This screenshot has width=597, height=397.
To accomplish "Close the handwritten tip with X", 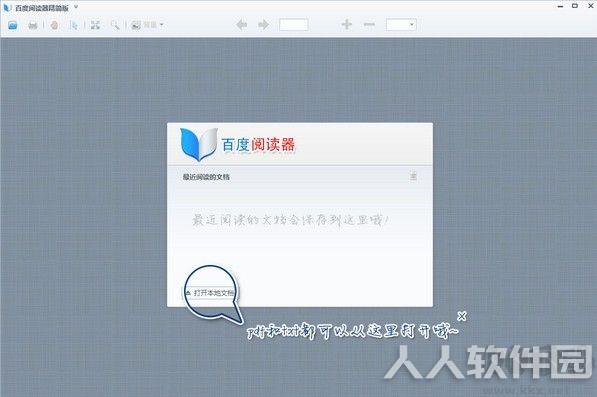I will (x=462, y=316).
